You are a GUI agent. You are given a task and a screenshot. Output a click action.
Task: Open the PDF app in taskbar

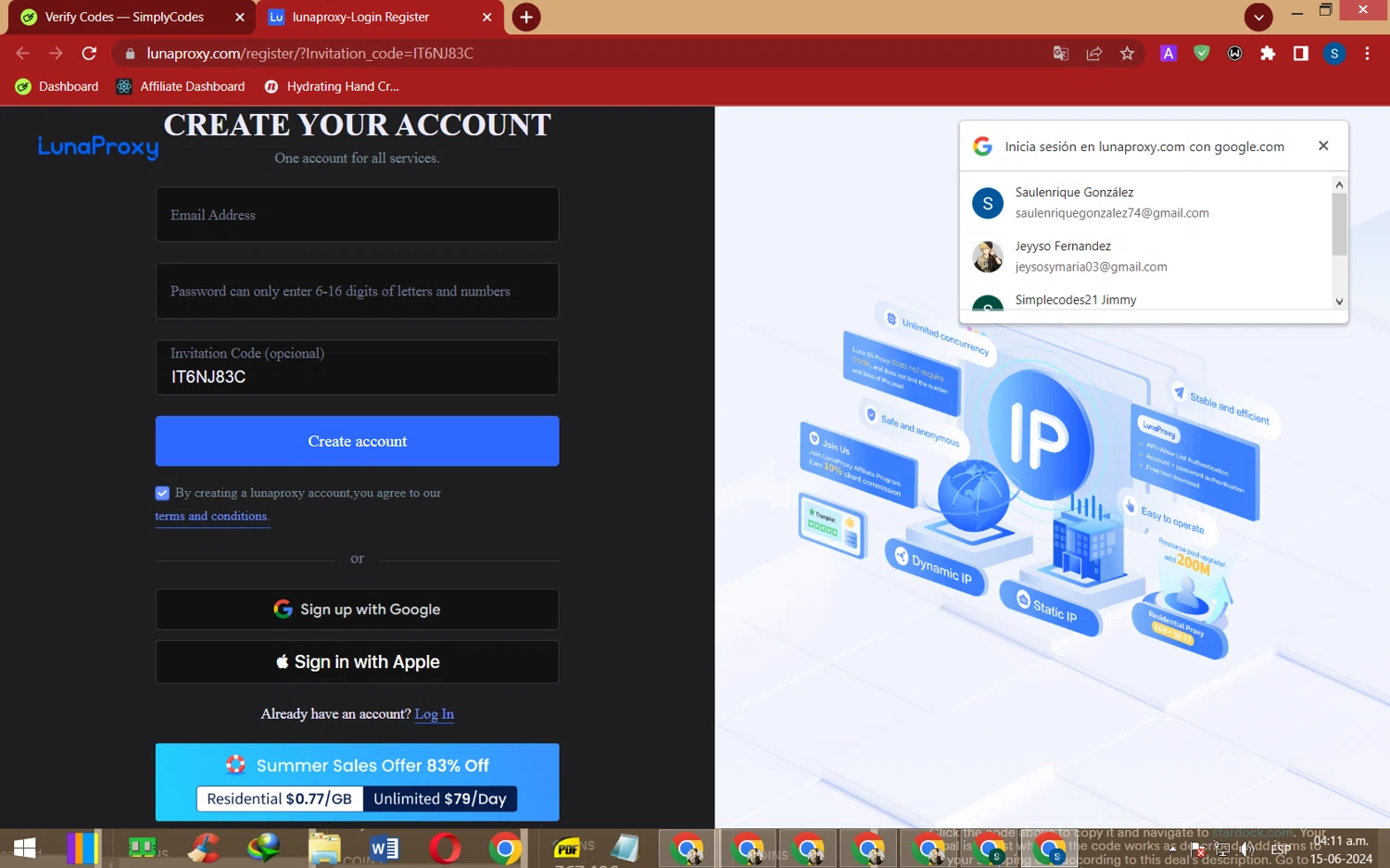[566, 848]
